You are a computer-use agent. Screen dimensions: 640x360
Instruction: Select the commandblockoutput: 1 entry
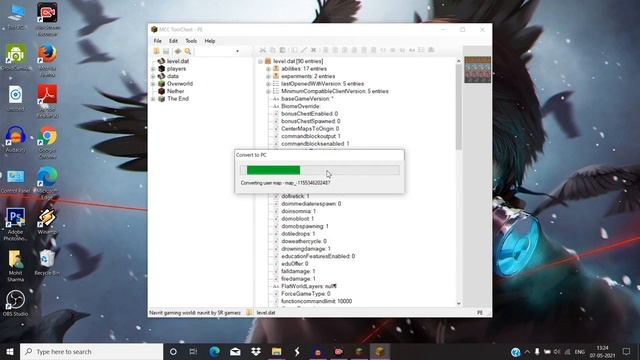311,136
